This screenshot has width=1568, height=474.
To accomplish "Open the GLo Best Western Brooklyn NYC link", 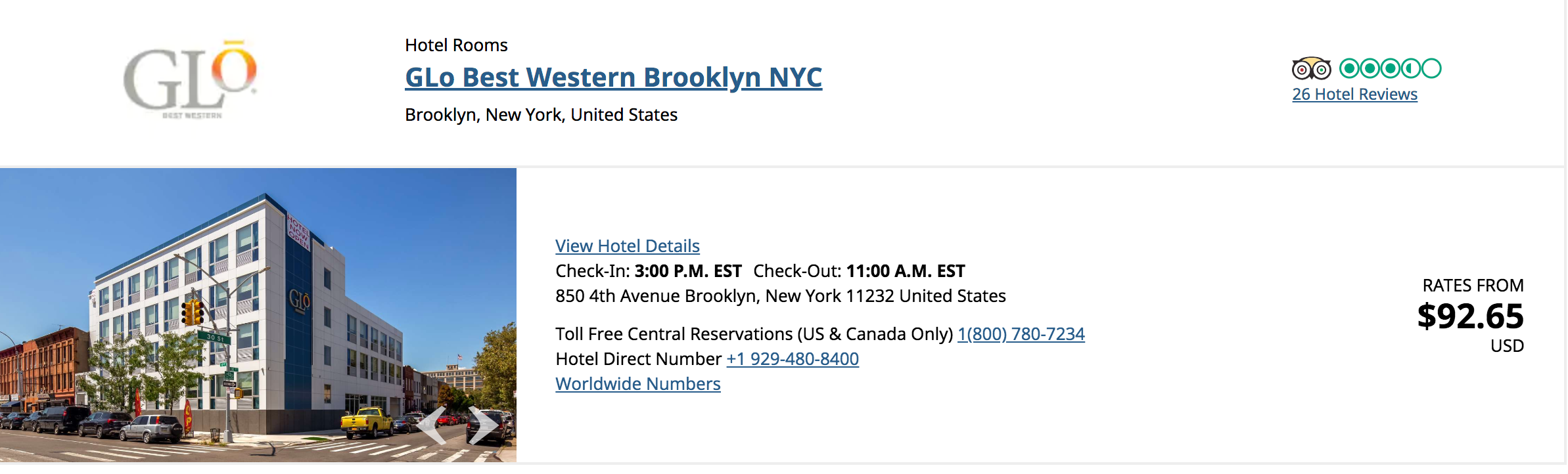I will point(613,77).
